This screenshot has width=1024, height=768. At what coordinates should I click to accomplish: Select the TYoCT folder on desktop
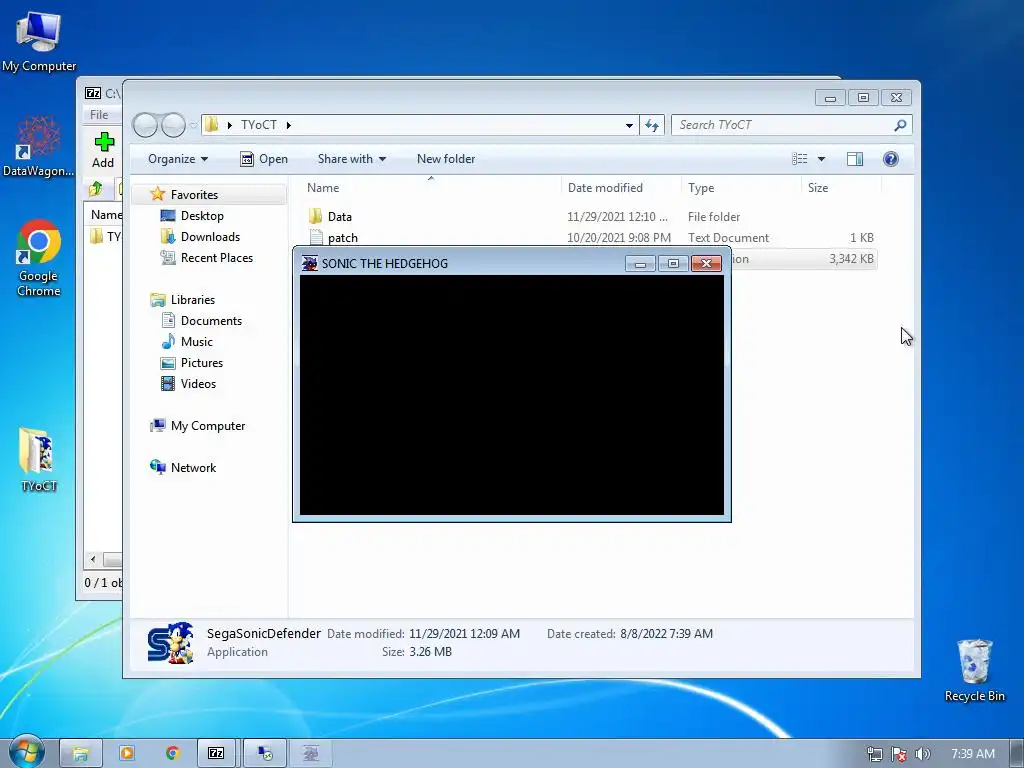point(38,459)
